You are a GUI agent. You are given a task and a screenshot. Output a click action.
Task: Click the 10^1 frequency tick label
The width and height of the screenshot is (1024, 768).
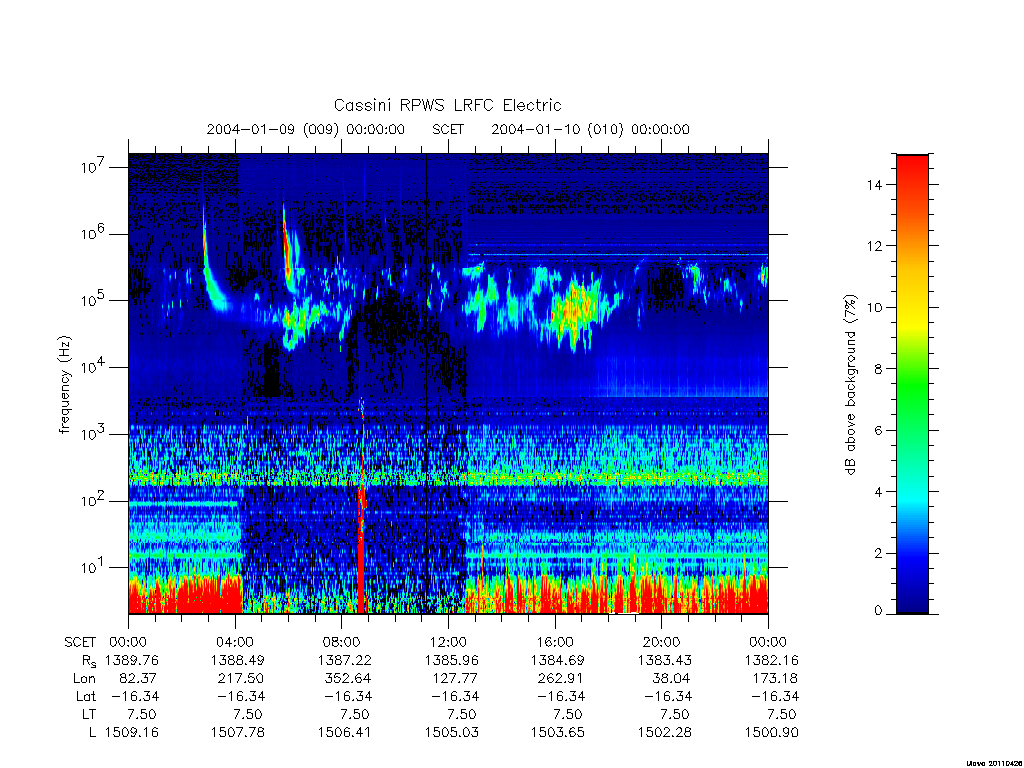93,567
